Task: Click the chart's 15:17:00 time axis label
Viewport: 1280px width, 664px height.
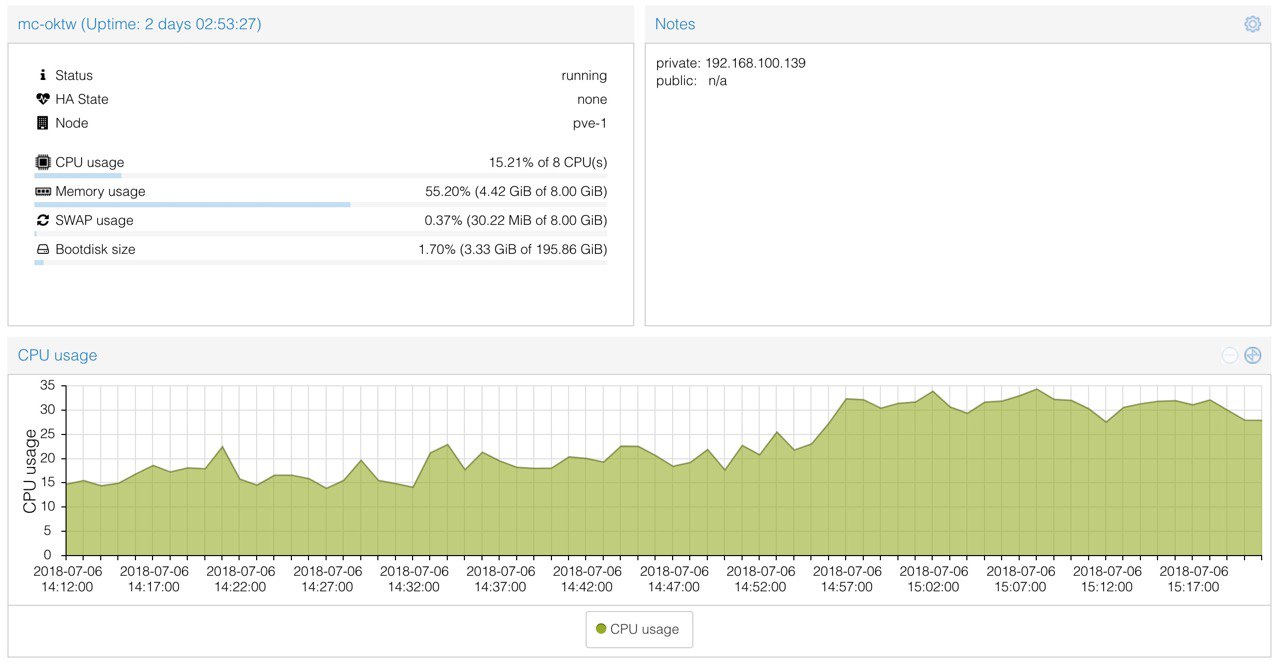Action: coord(1195,579)
